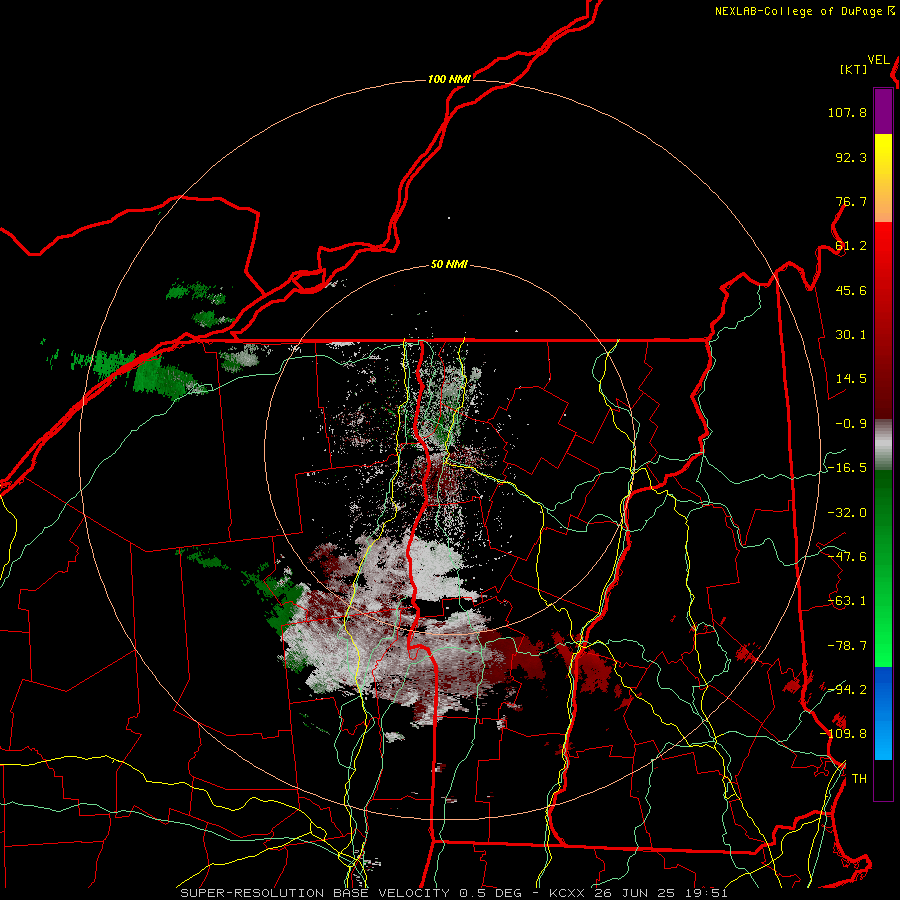
Task: Click the 50 NMI range ring label
Action: (x=449, y=265)
